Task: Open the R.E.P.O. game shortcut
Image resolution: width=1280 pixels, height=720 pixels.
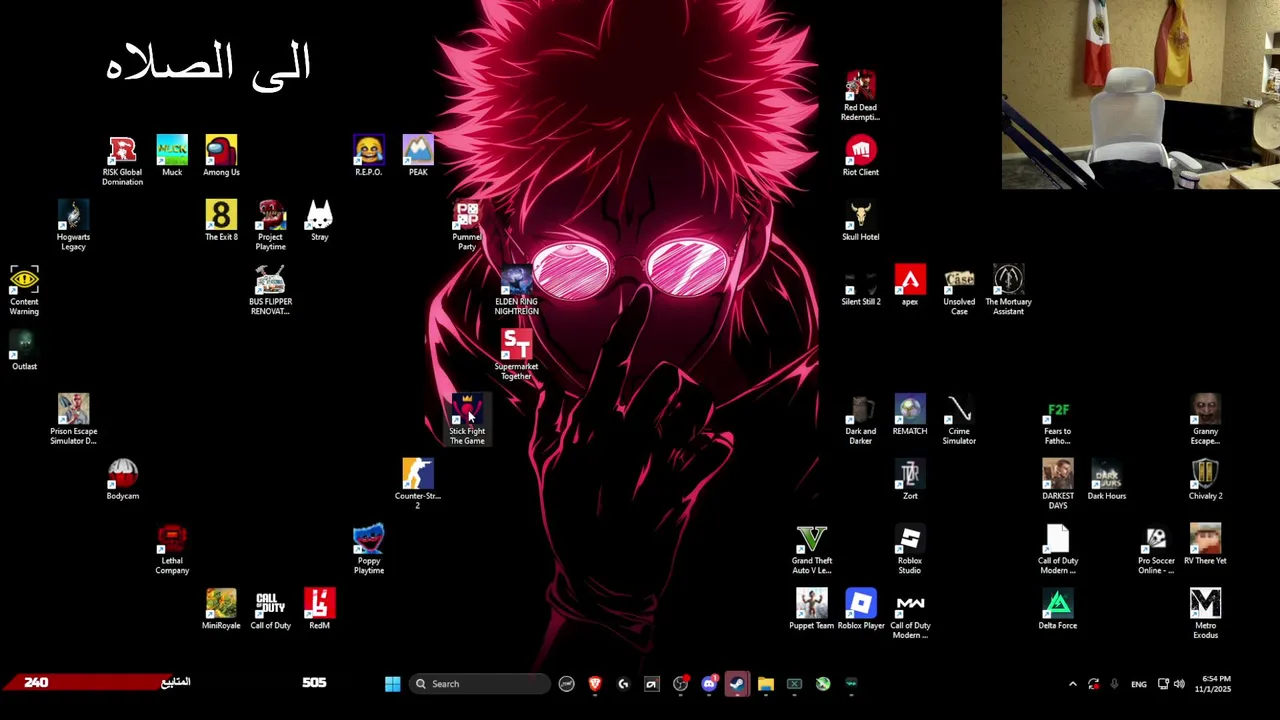Action: (x=368, y=156)
